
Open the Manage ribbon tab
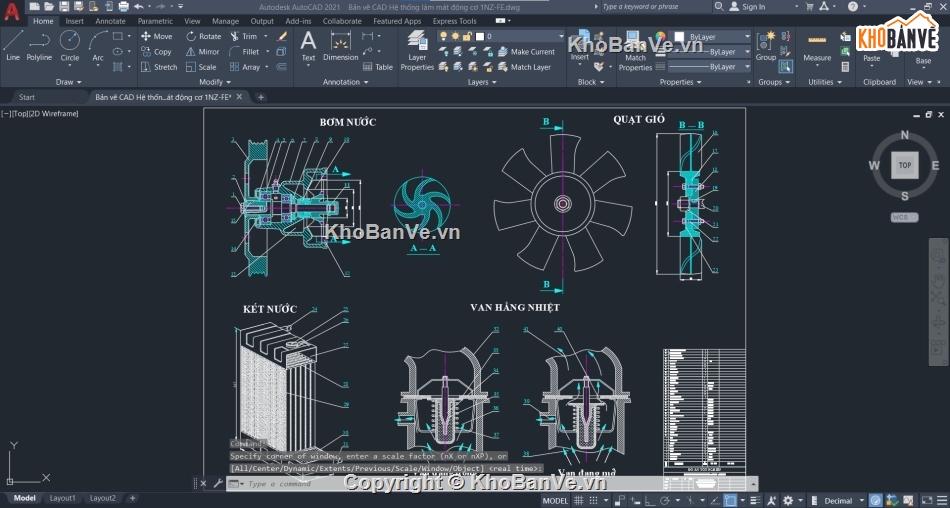point(225,21)
